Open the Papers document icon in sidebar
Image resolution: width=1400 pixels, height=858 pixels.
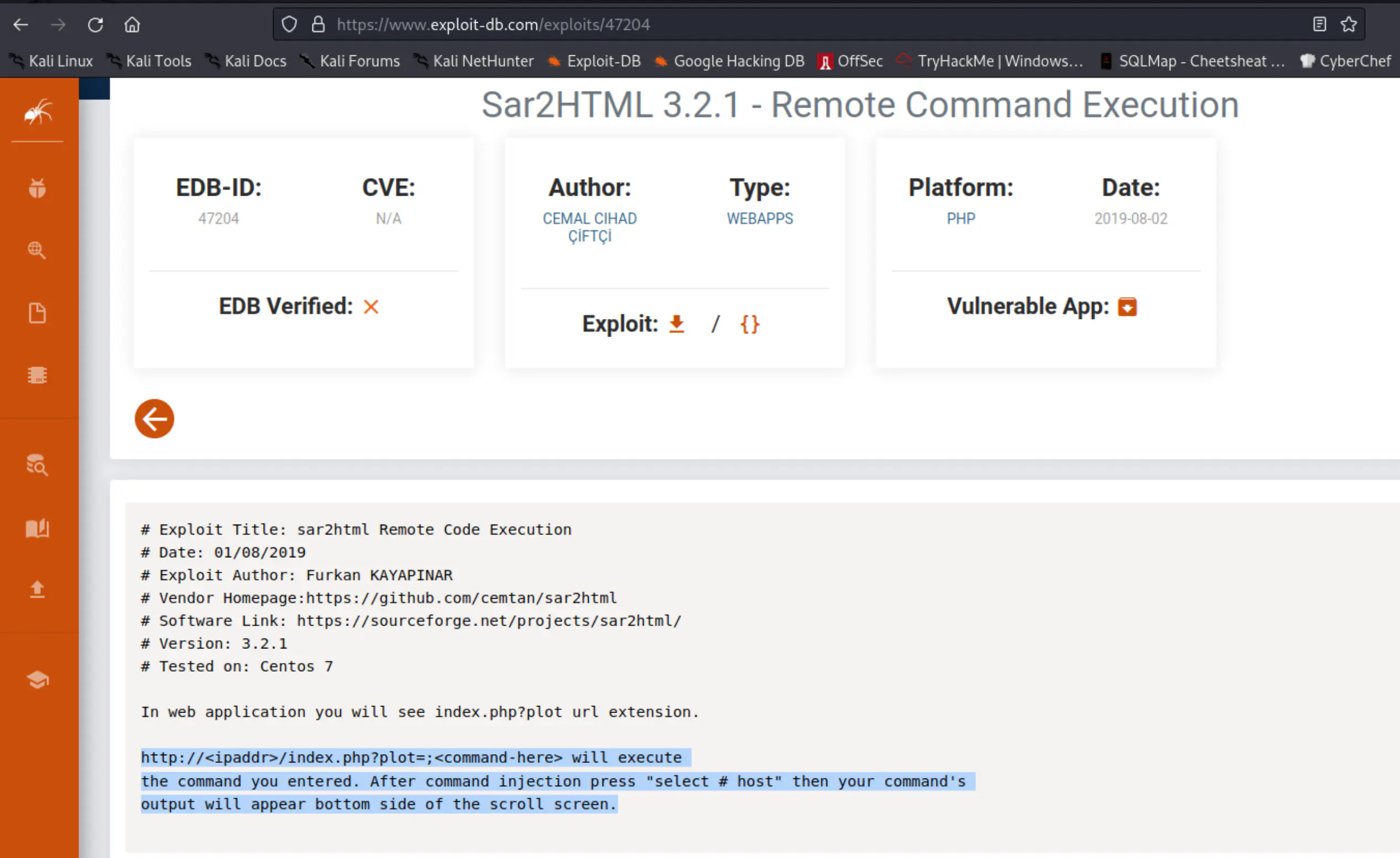38,313
